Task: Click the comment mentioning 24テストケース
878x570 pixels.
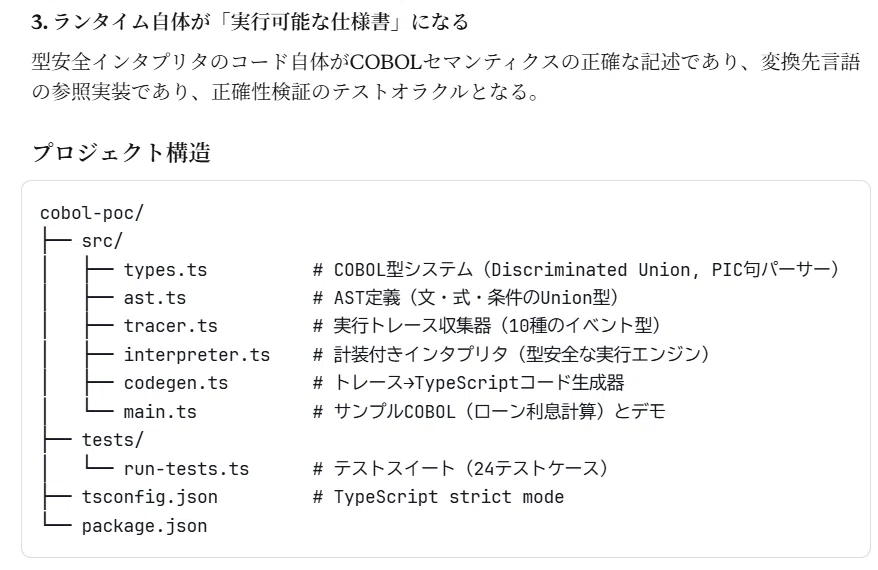Action: coord(461,469)
